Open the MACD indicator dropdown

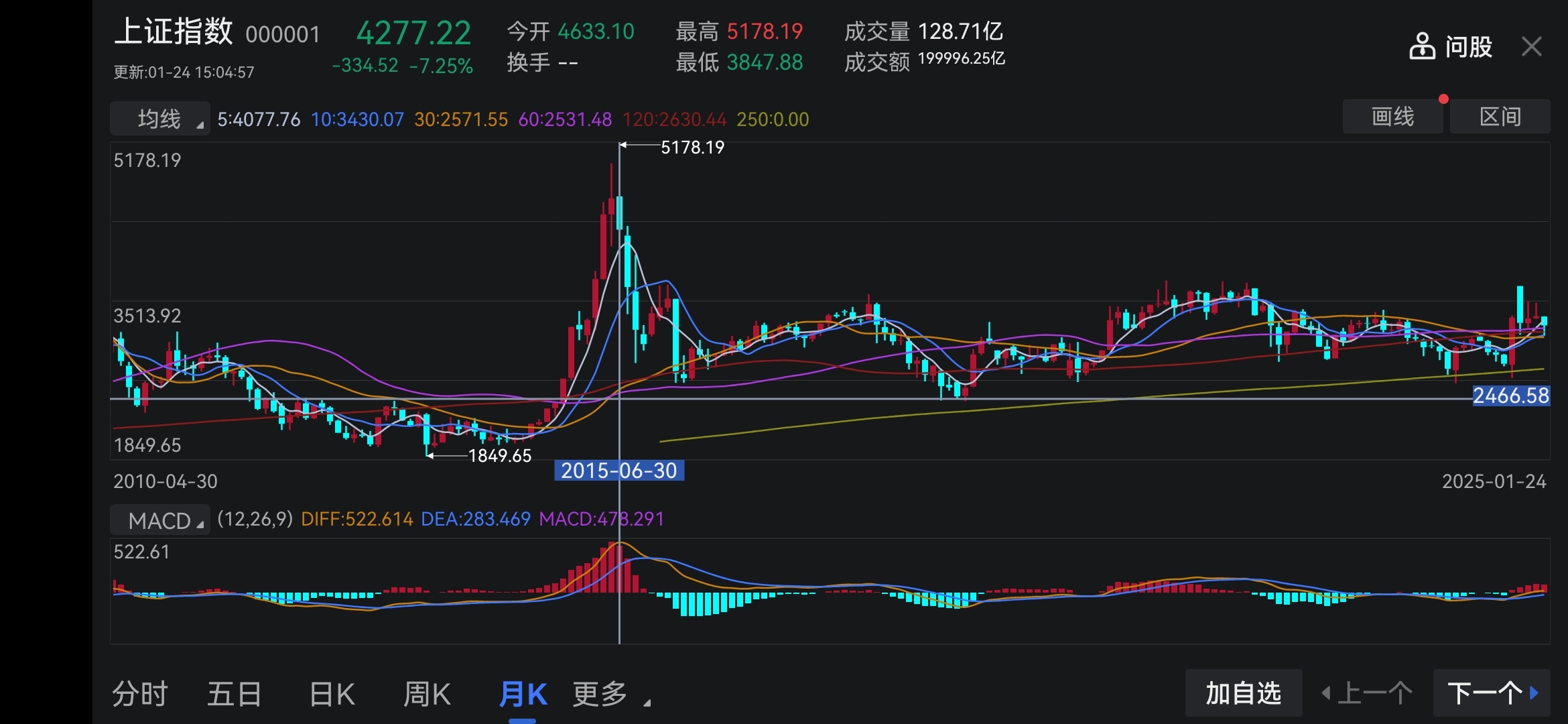(160, 520)
